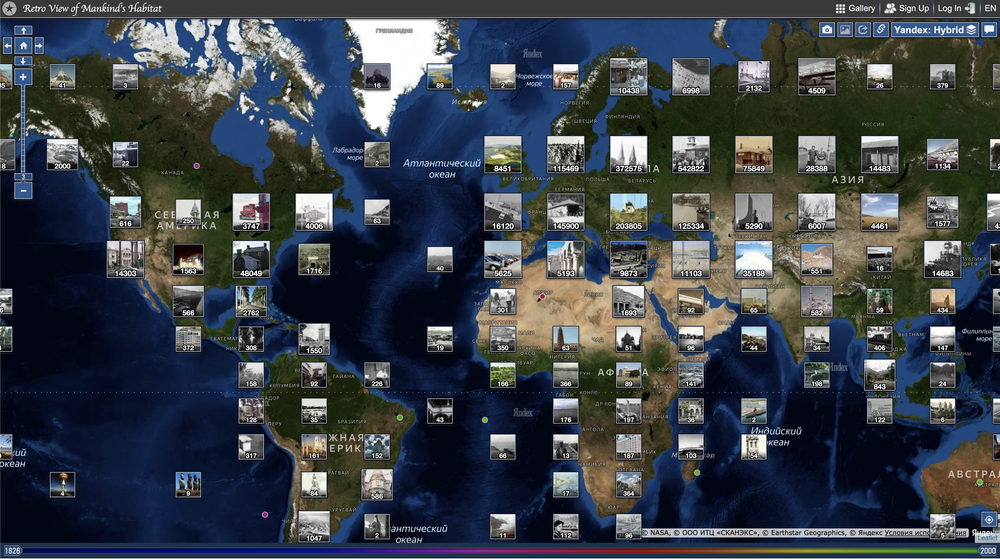Reset the map with the home button
Screen dimensions: 1000x559
pyautogui.click(x=23, y=46)
